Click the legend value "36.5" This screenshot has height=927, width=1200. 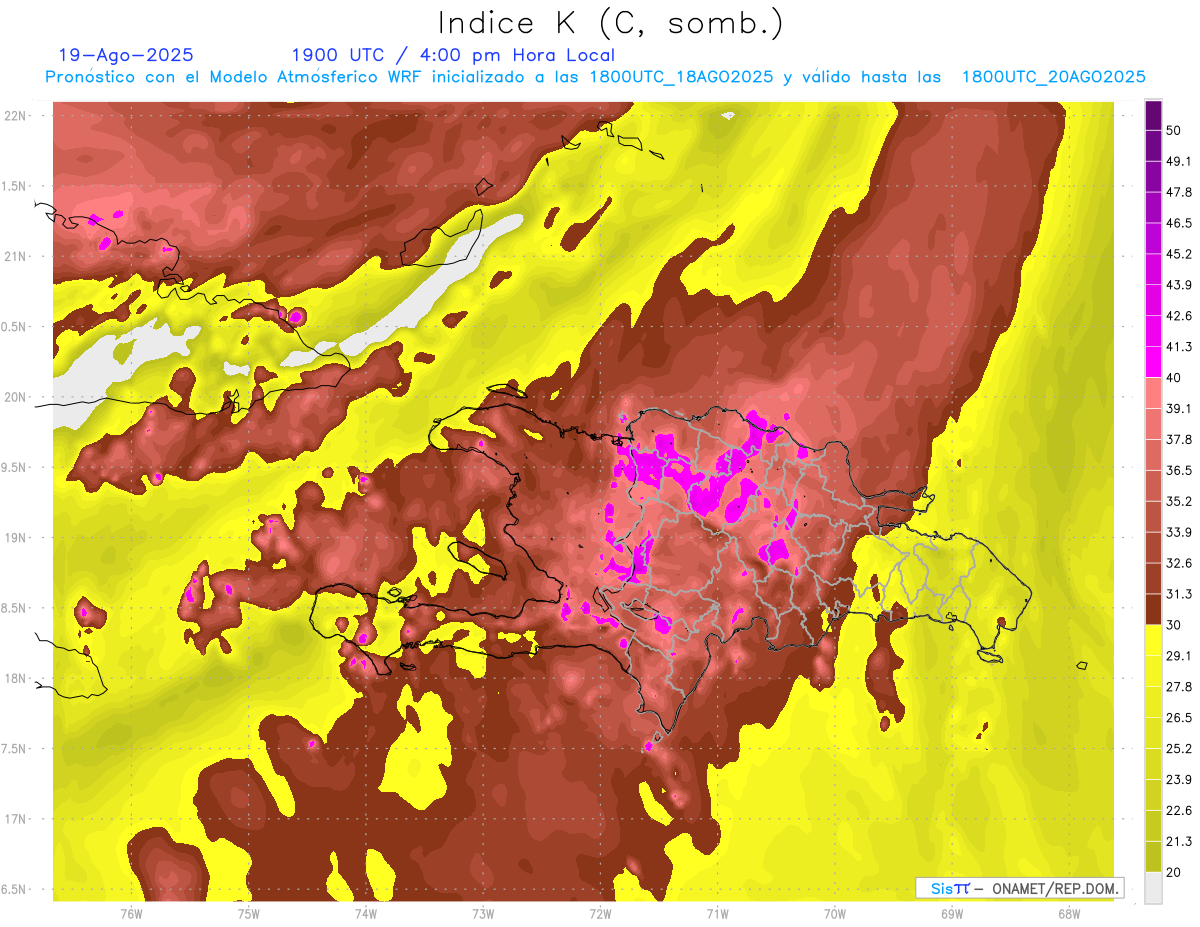(1179, 471)
